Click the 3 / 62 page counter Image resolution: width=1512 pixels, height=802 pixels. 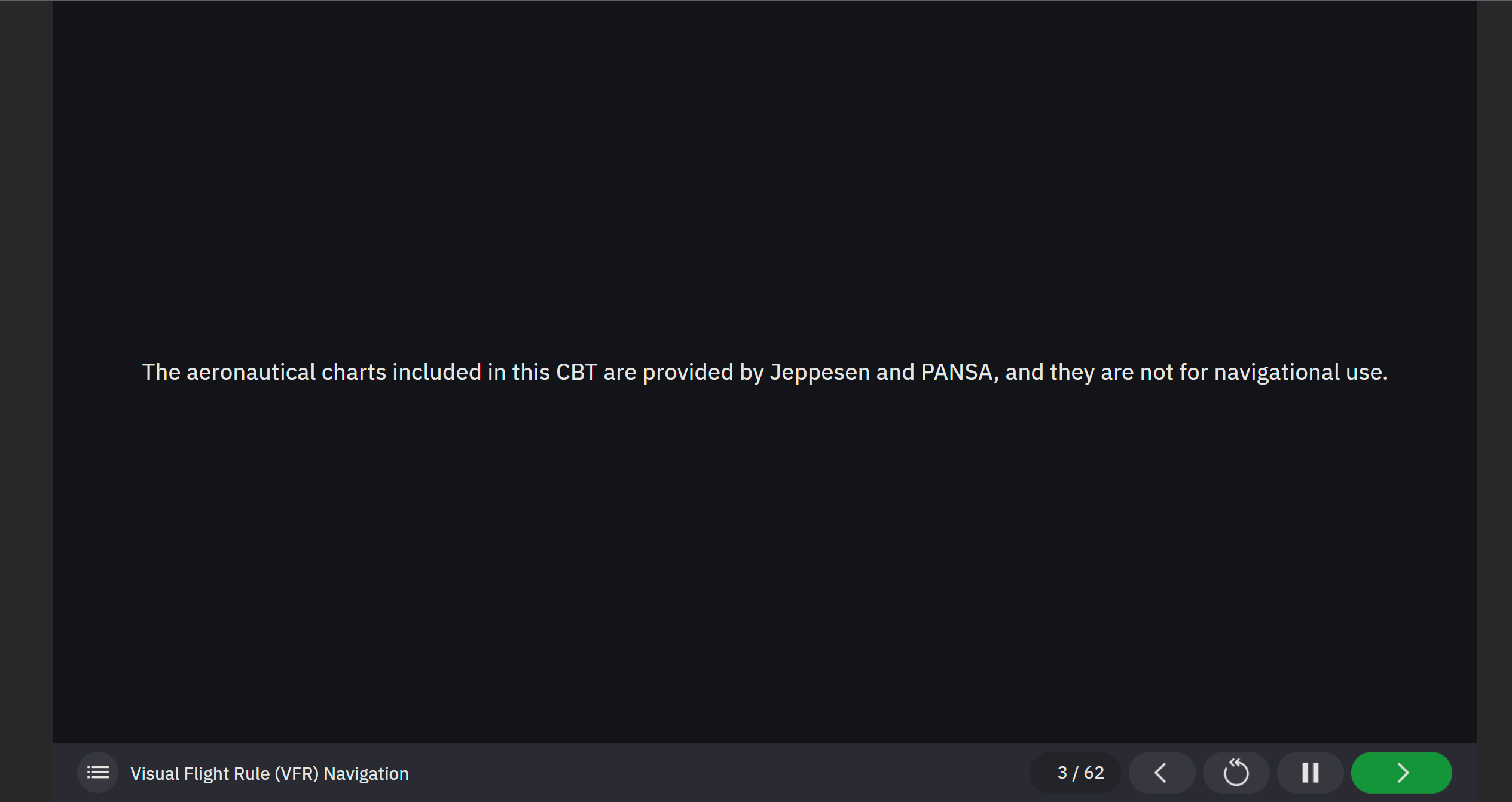1080,773
